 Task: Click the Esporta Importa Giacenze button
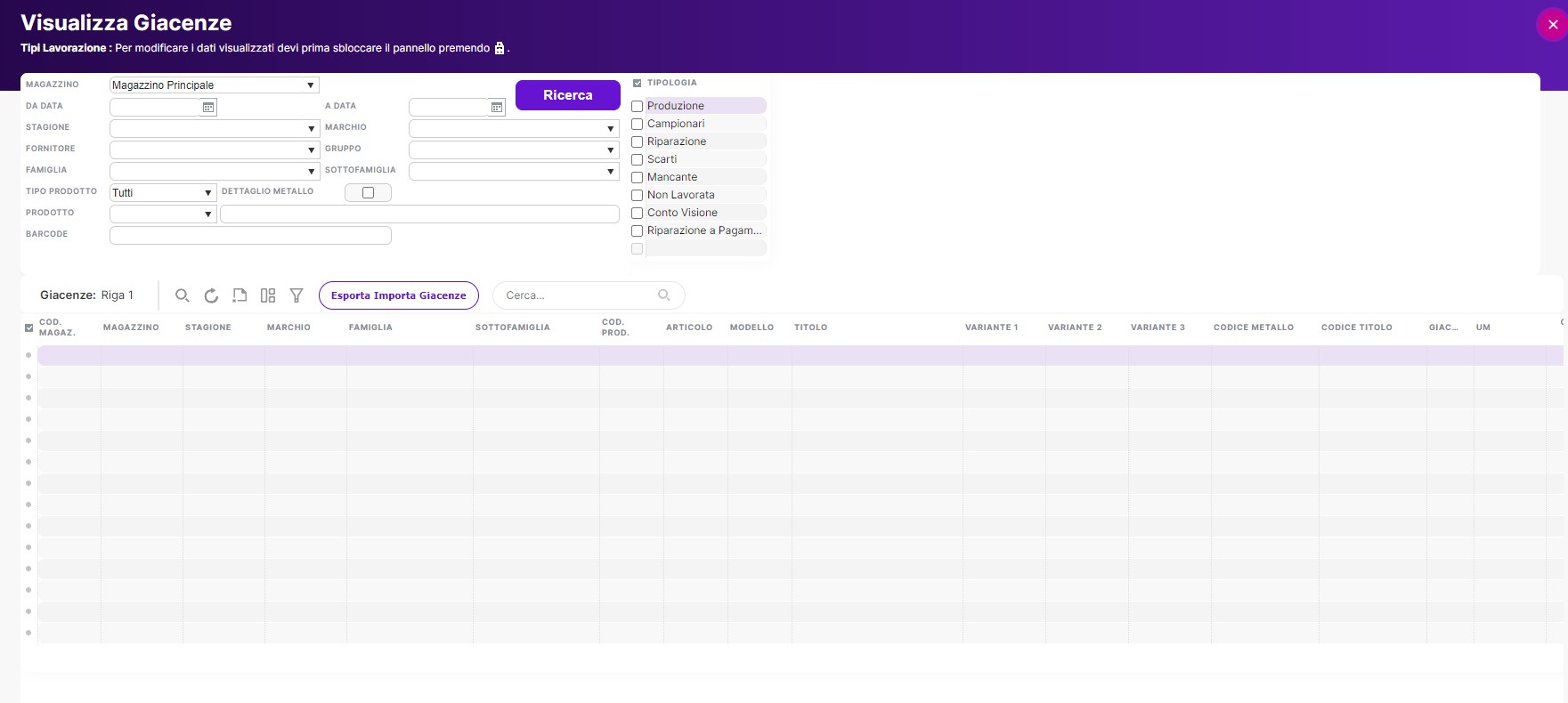(398, 295)
